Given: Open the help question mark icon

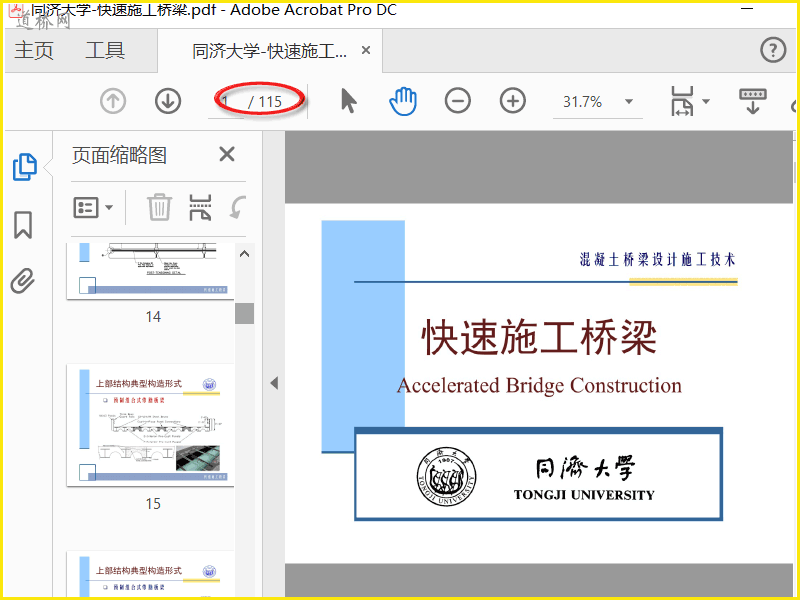Looking at the screenshot, I should click(773, 50).
